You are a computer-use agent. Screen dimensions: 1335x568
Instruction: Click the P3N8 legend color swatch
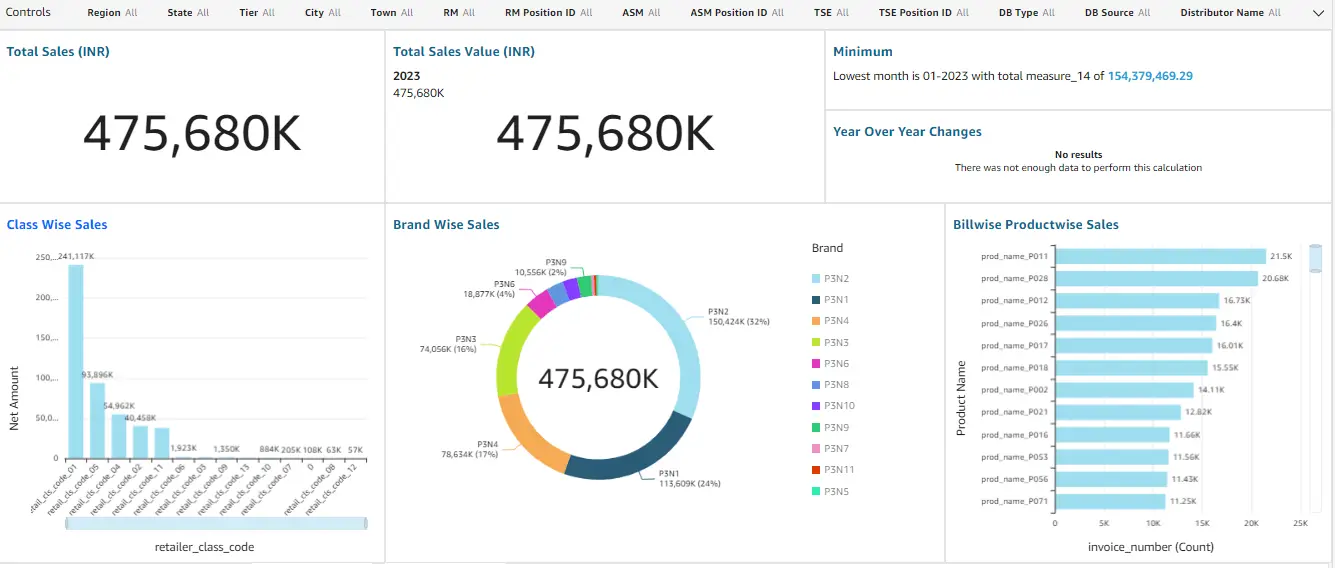817,385
